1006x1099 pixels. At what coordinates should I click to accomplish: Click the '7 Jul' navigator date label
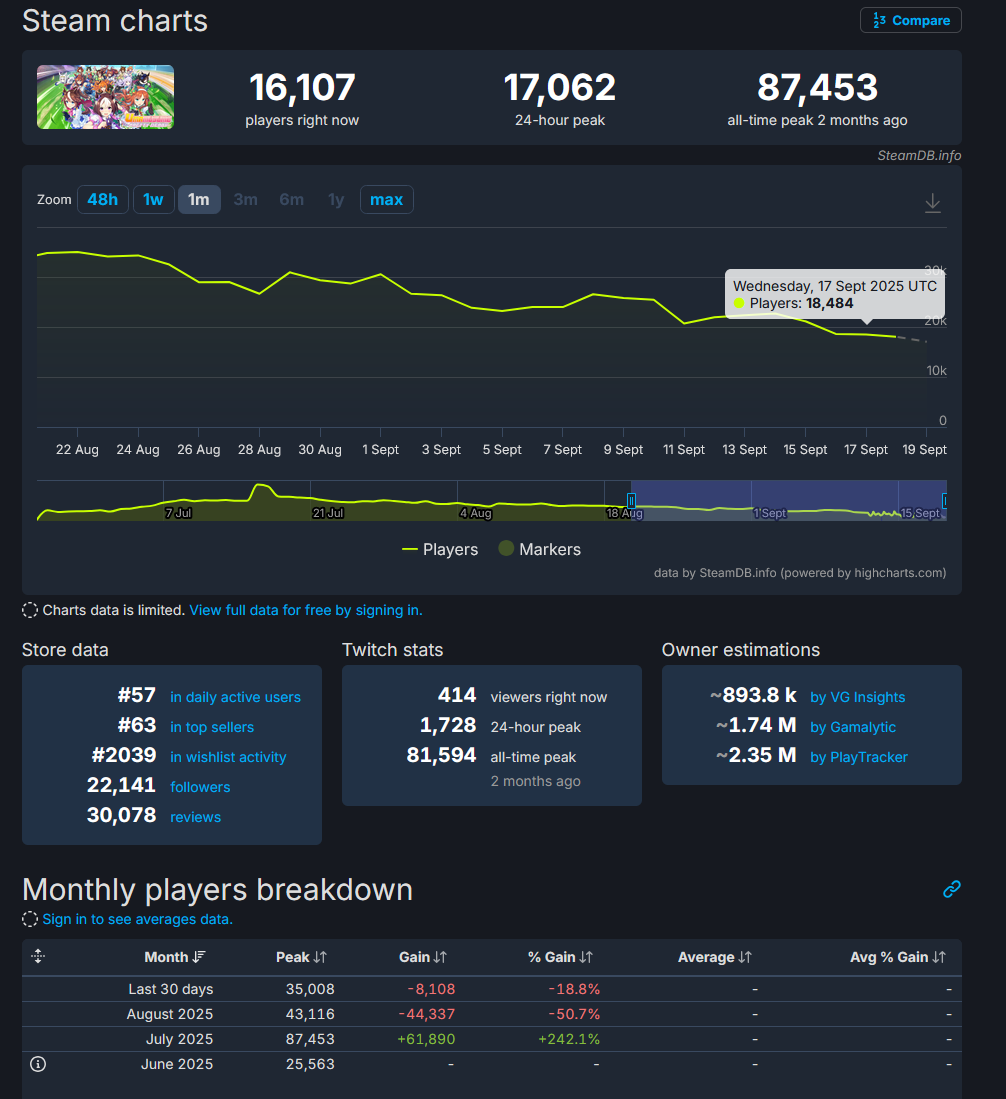coord(178,513)
